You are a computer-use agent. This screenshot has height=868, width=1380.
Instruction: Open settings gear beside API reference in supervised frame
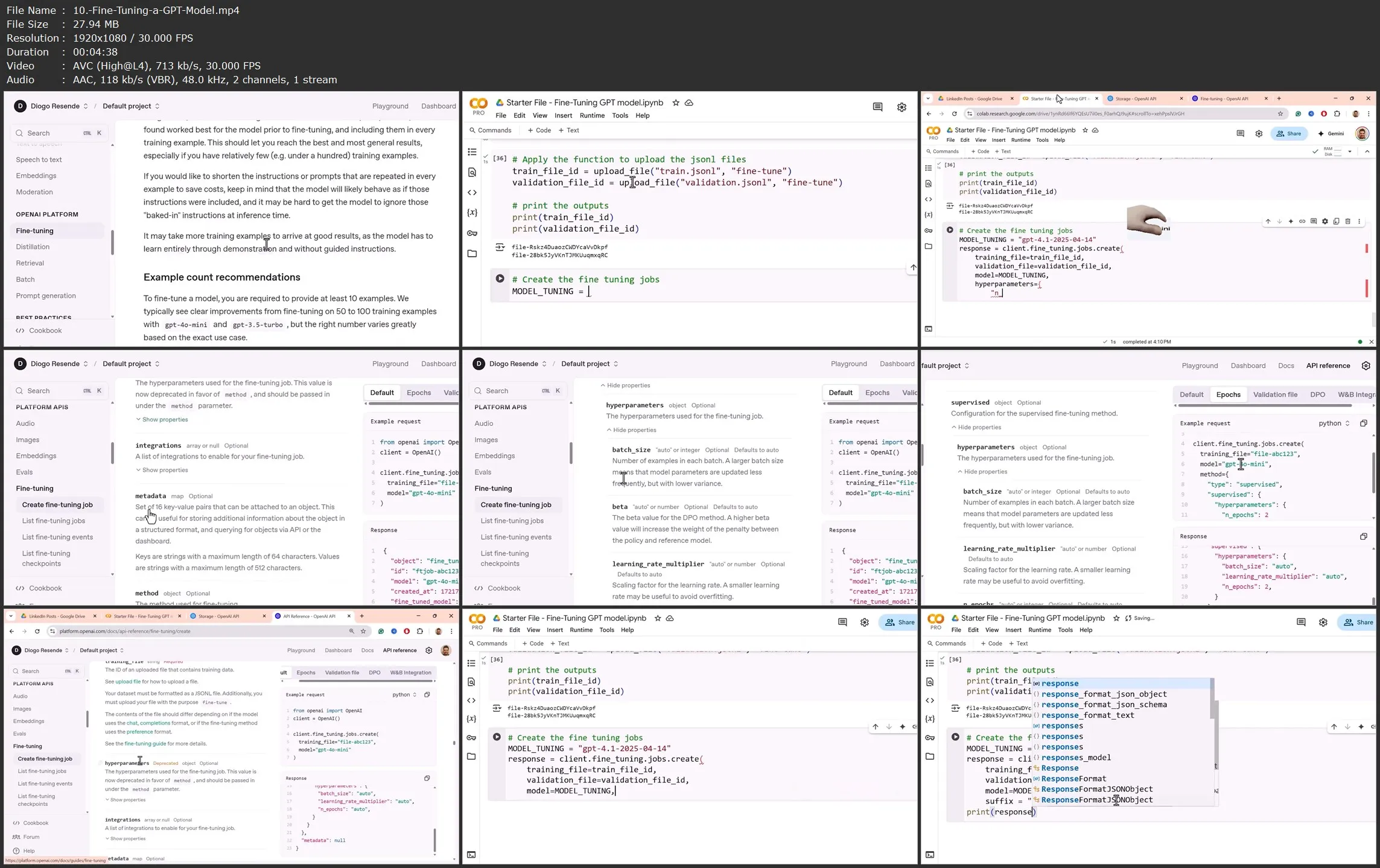pyautogui.click(x=1366, y=366)
